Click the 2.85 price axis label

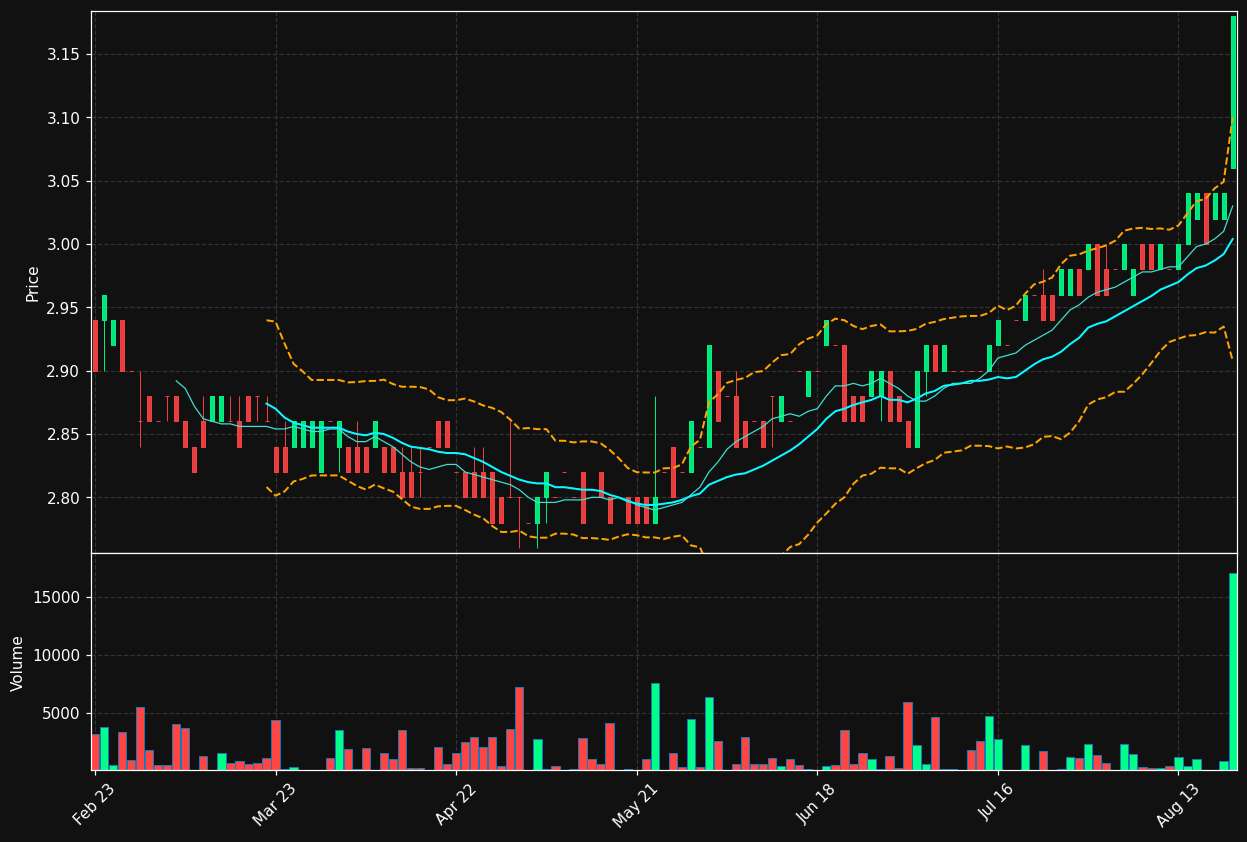point(63,435)
